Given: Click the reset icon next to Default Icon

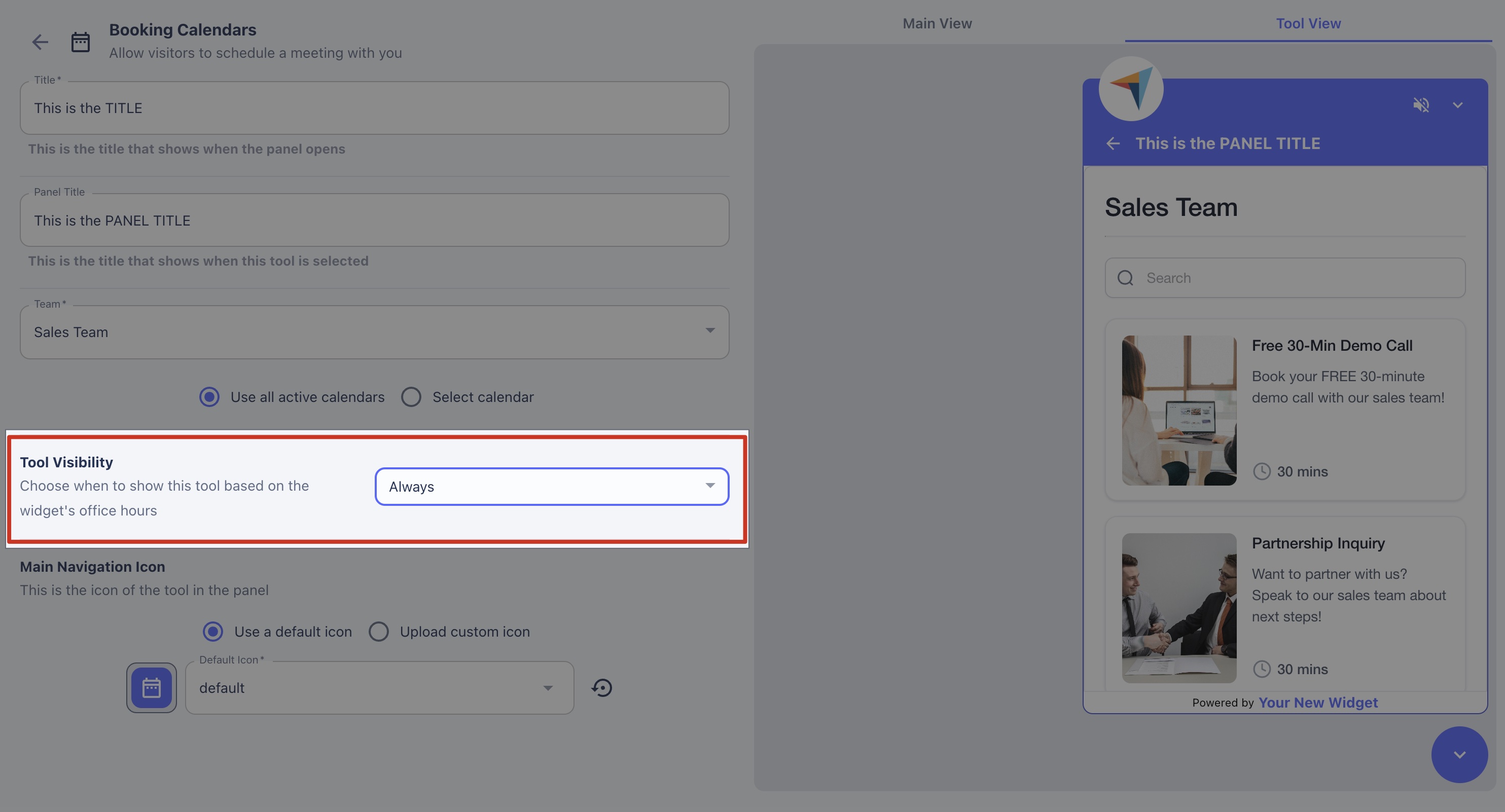Looking at the screenshot, I should (602, 688).
